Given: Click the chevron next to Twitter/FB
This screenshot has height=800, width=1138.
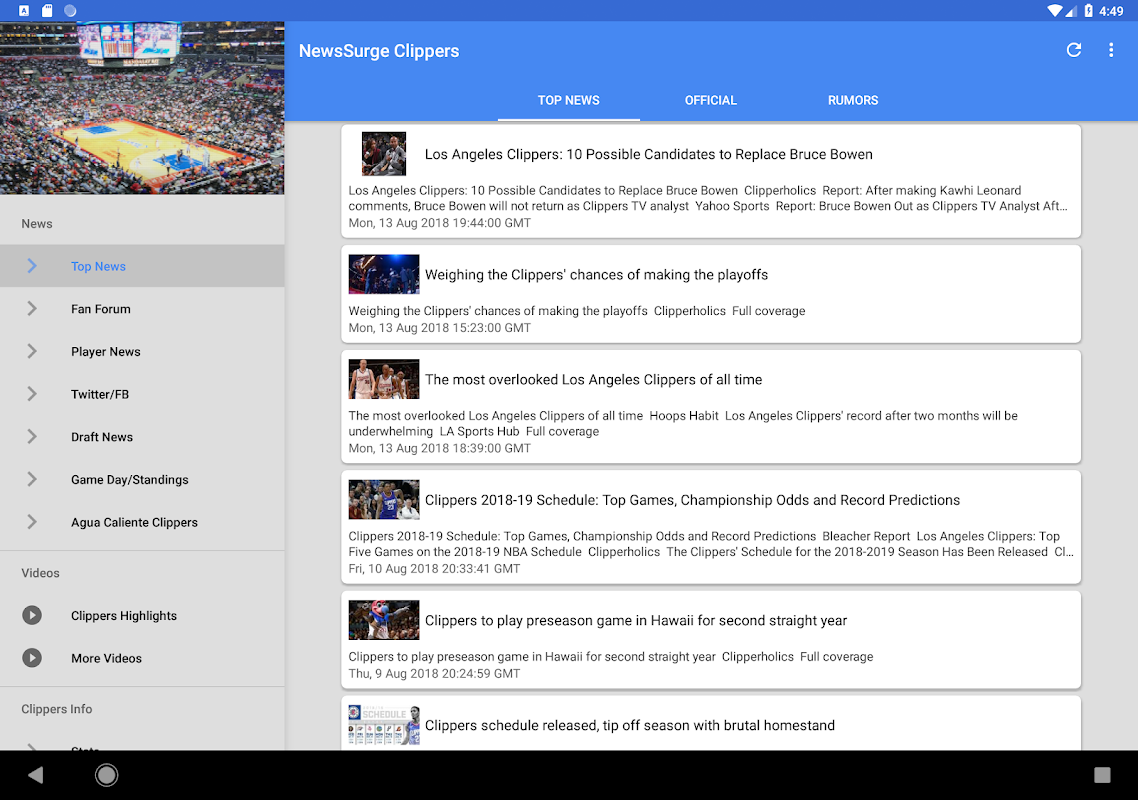Looking at the screenshot, I should click(x=32, y=394).
